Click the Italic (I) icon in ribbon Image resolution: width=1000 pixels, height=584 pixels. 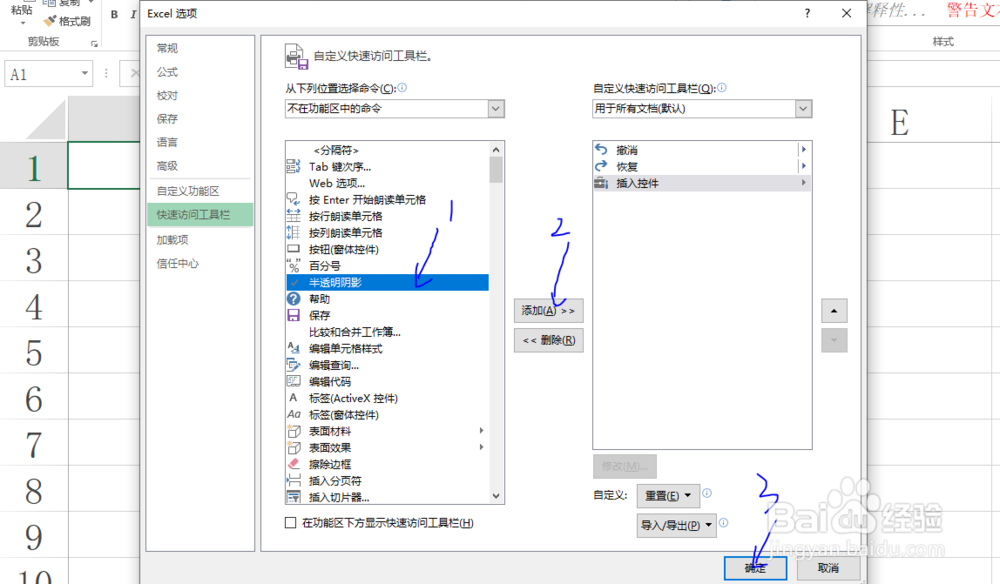coord(134,15)
